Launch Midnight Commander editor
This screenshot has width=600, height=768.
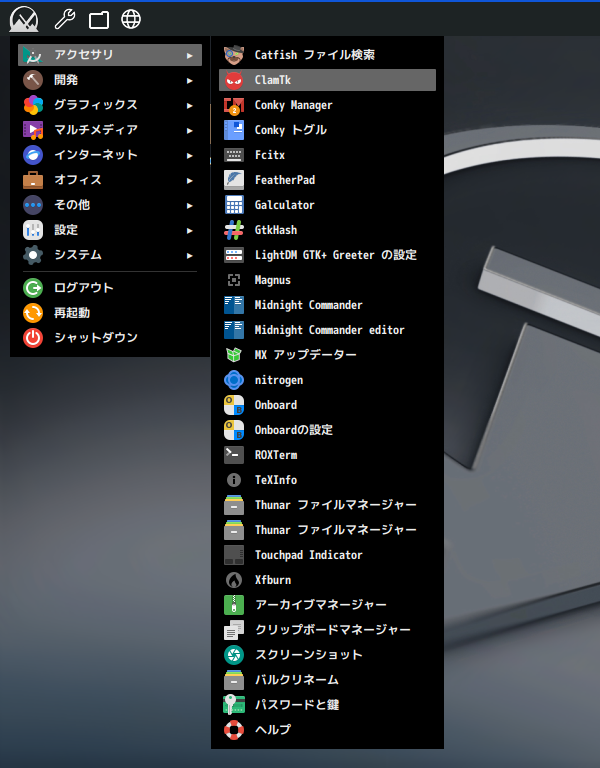click(327, 330)
